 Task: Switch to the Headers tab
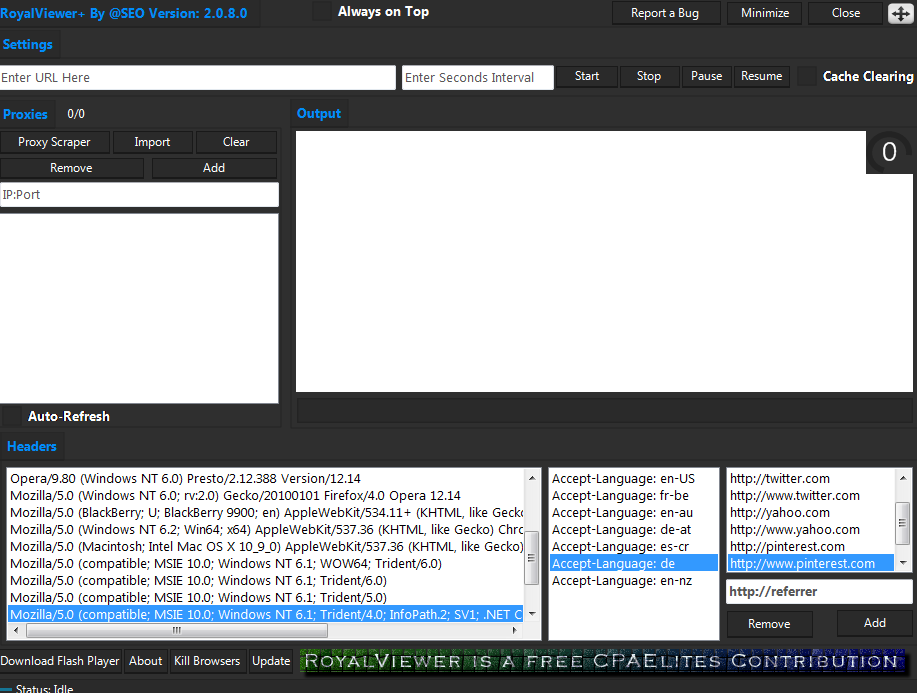tap(32, 447)
